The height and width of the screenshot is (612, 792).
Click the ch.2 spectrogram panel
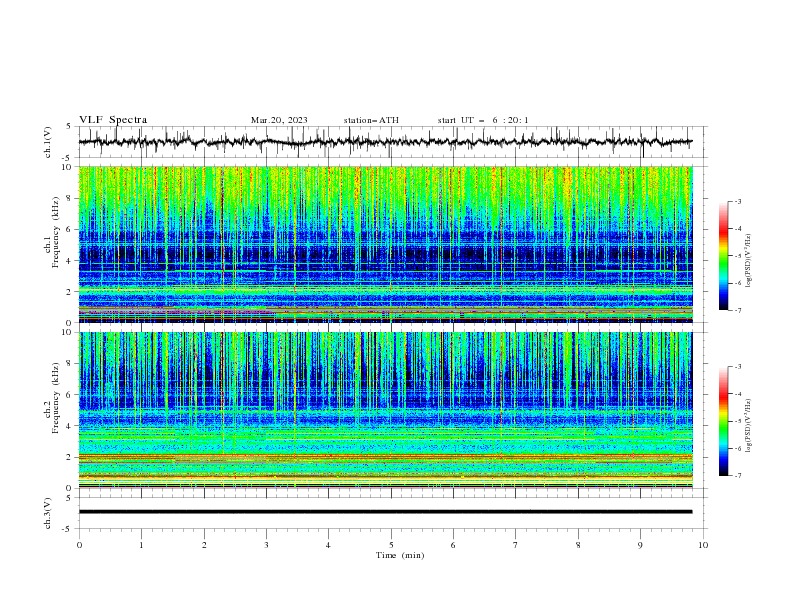coord(385,410)
